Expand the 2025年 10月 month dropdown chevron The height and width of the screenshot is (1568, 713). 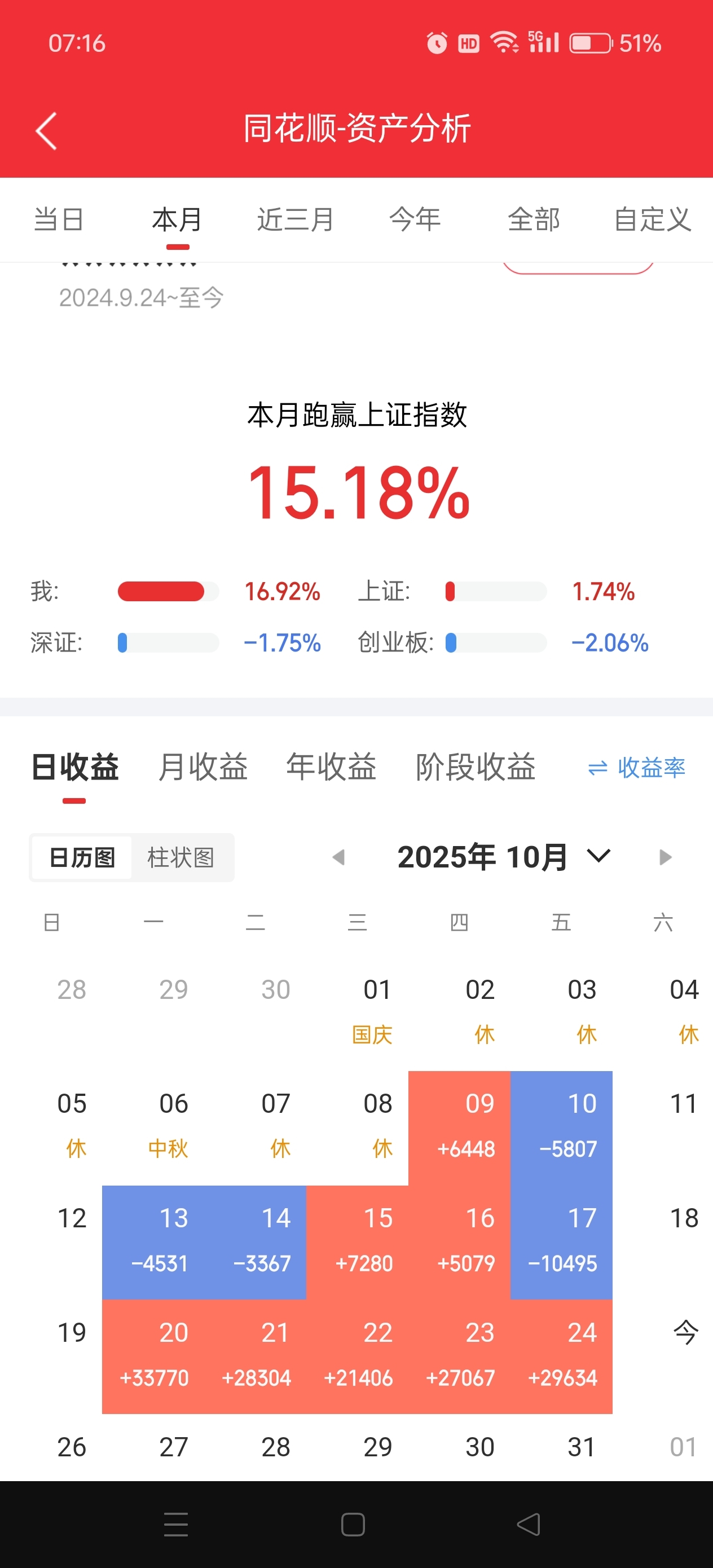click(598, 856)
